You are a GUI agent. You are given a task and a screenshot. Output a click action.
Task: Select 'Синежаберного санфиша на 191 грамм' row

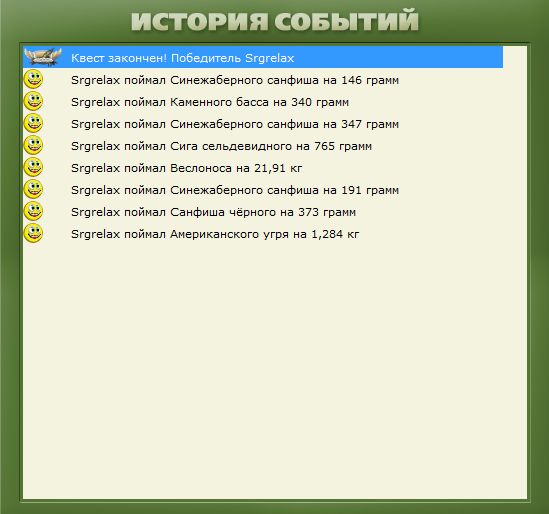(263, 190)
